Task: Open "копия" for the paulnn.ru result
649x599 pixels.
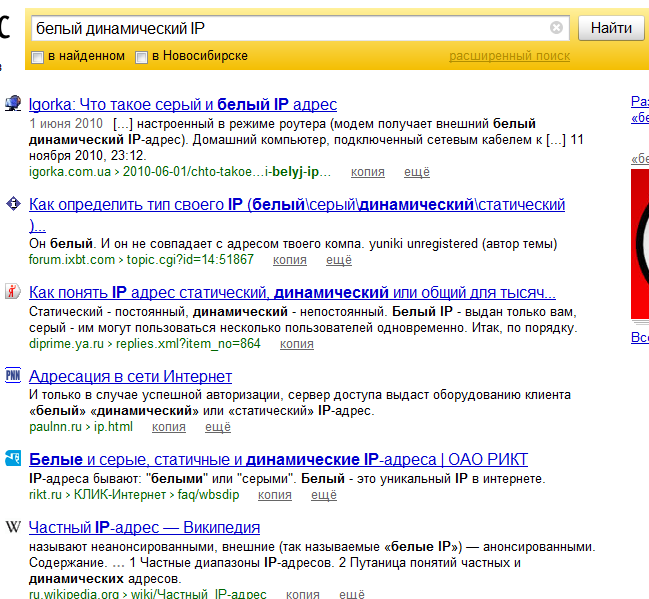Action: [169, 427]
